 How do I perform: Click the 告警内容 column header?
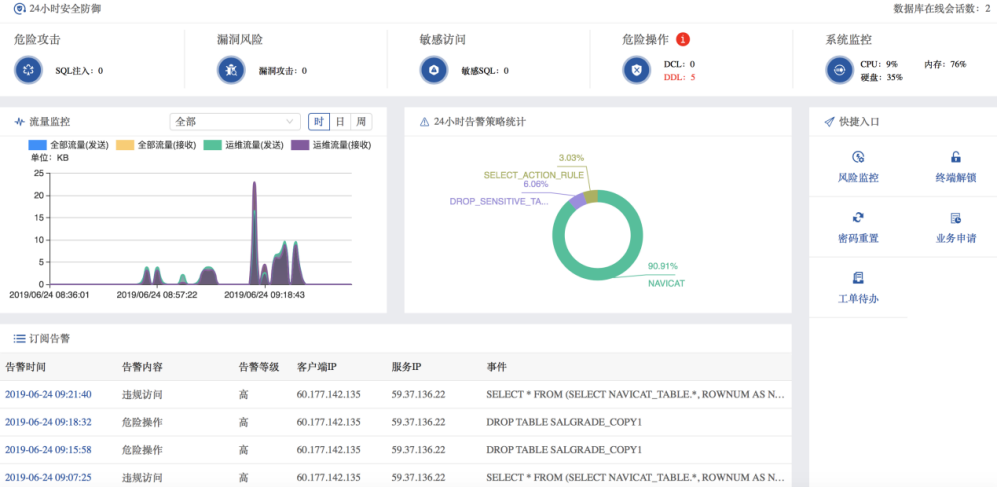(x=142, y=367)
